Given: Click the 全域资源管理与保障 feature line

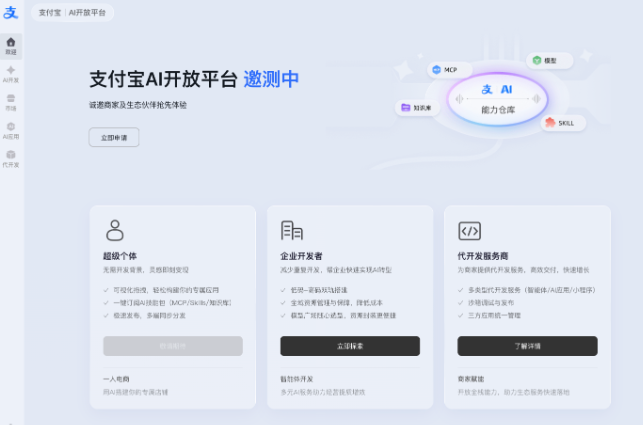Looking at the screenshot, I should tap(337, 303).
